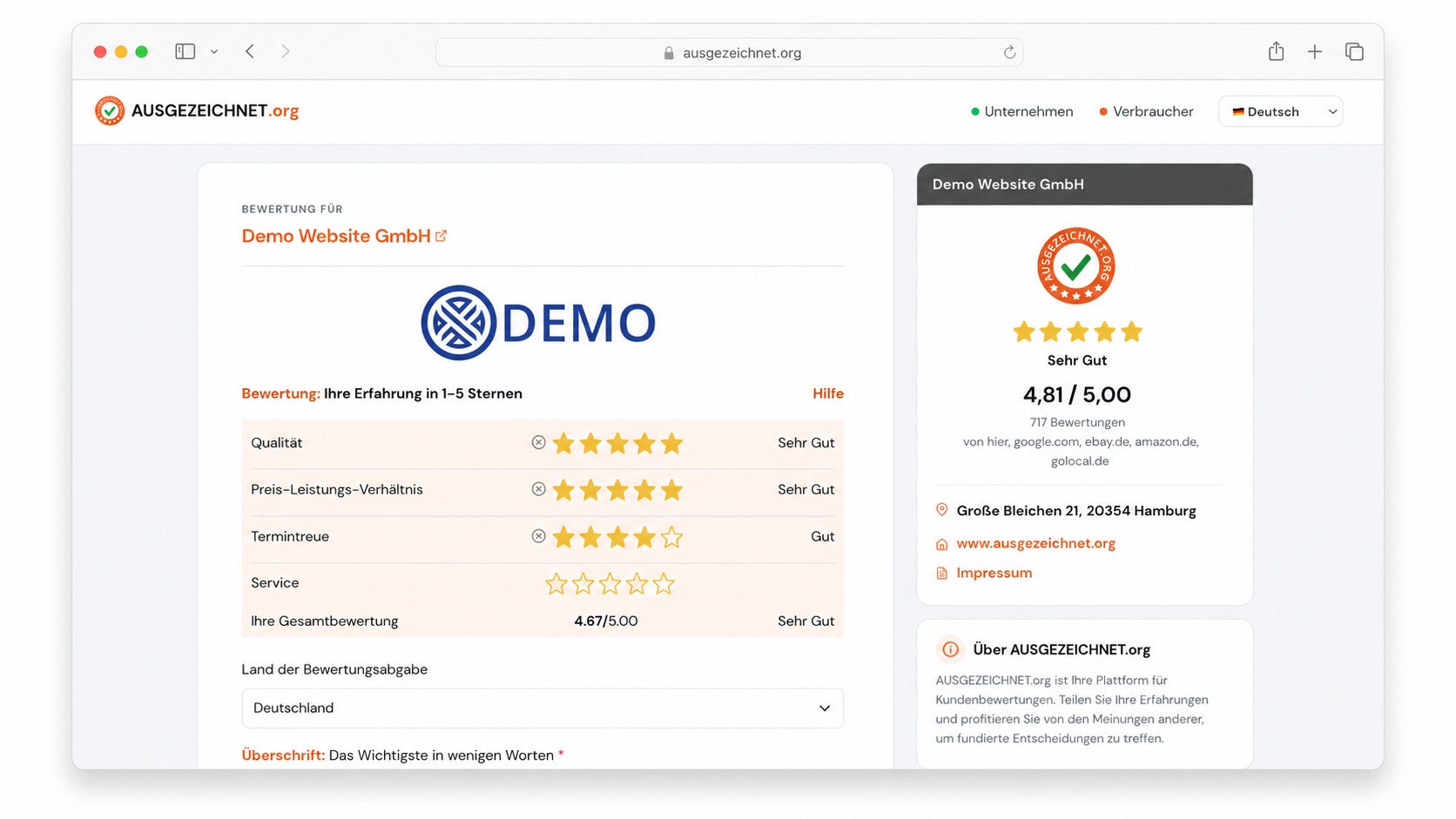Image resolution: width=1456 pixels, height=819 pixels.
Task: Set Qualität to five stars
Action: [671, 443]
